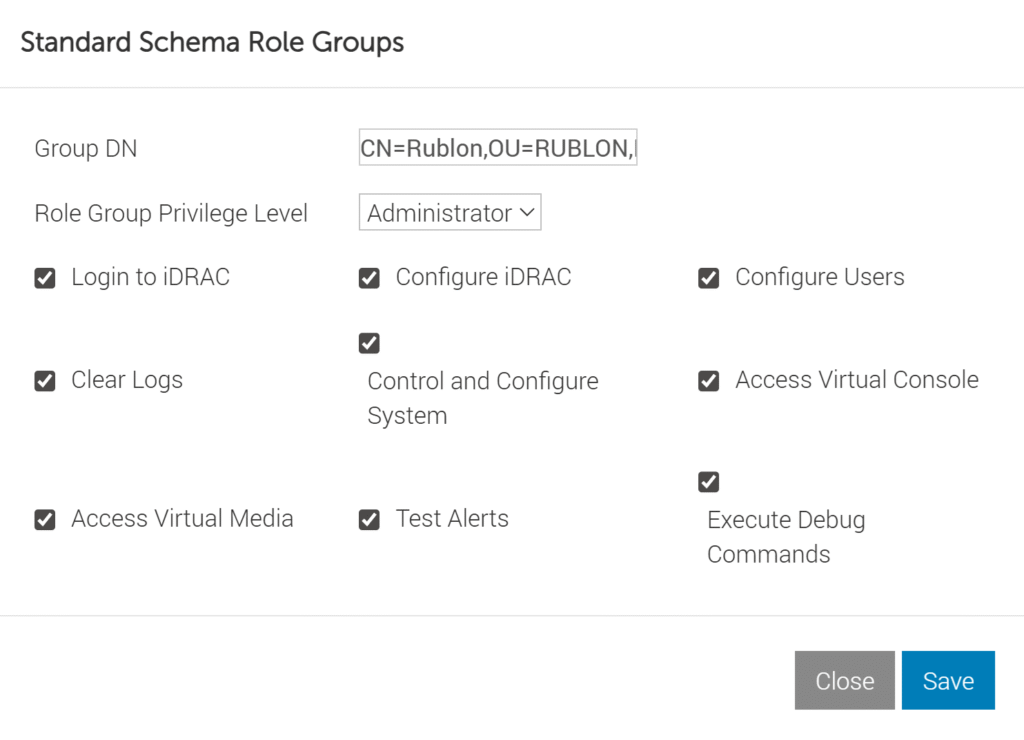
Task: Toggle the Login to iDRAC checkbox
Action: (x=44, y=278)
